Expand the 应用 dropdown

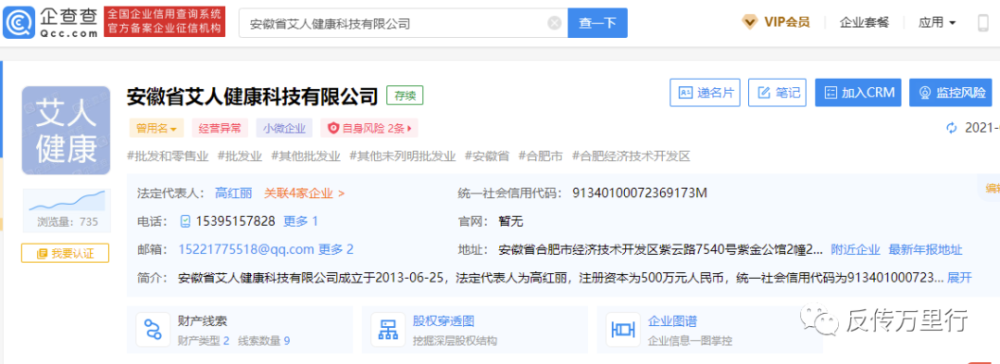(937, 22)
